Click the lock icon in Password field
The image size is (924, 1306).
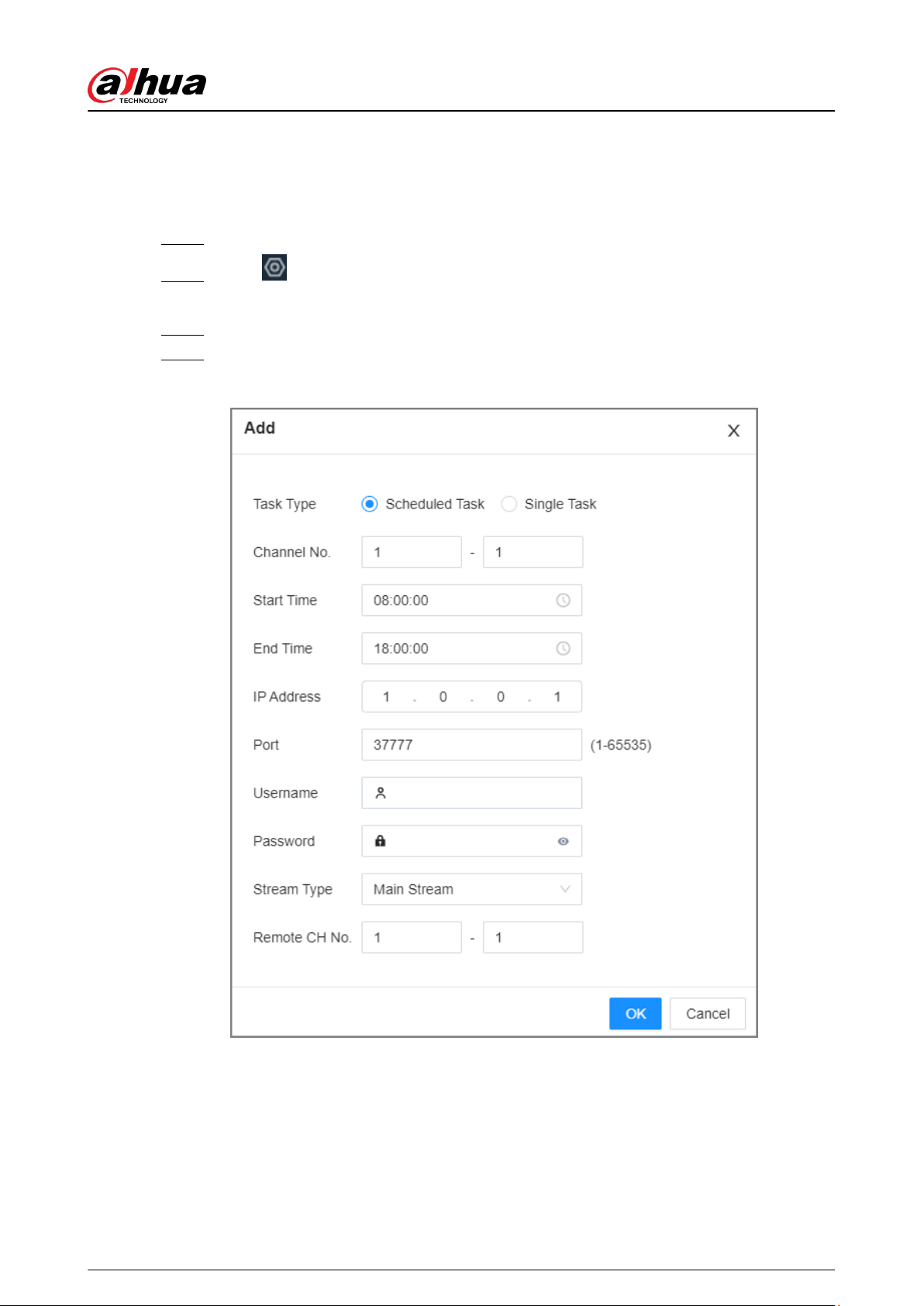(x=381, y=840)
